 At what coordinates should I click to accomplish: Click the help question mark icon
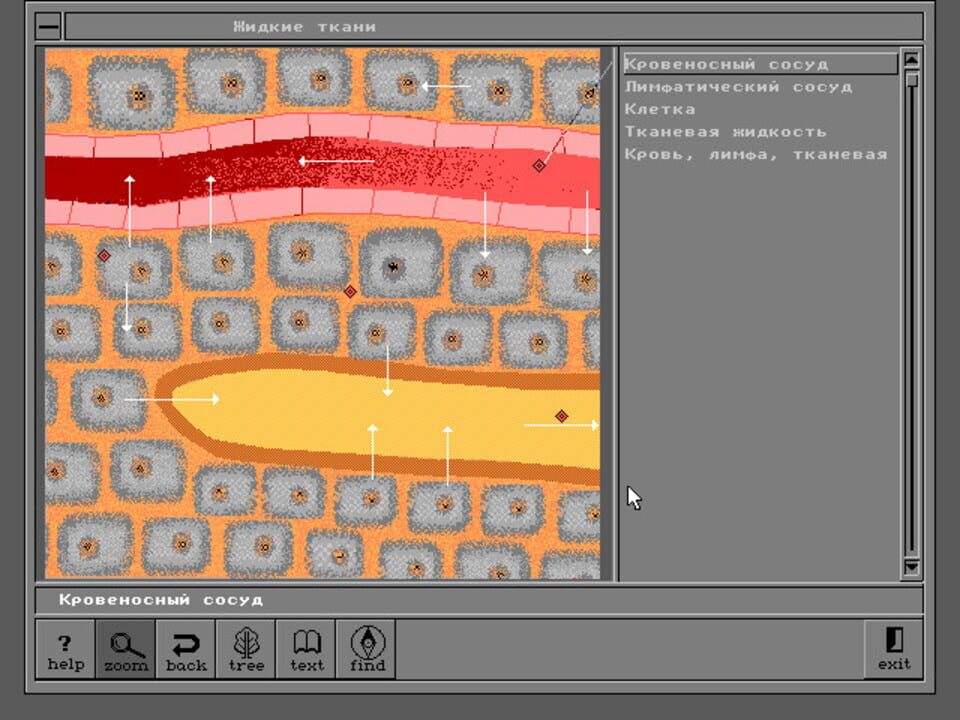(64, 649)
